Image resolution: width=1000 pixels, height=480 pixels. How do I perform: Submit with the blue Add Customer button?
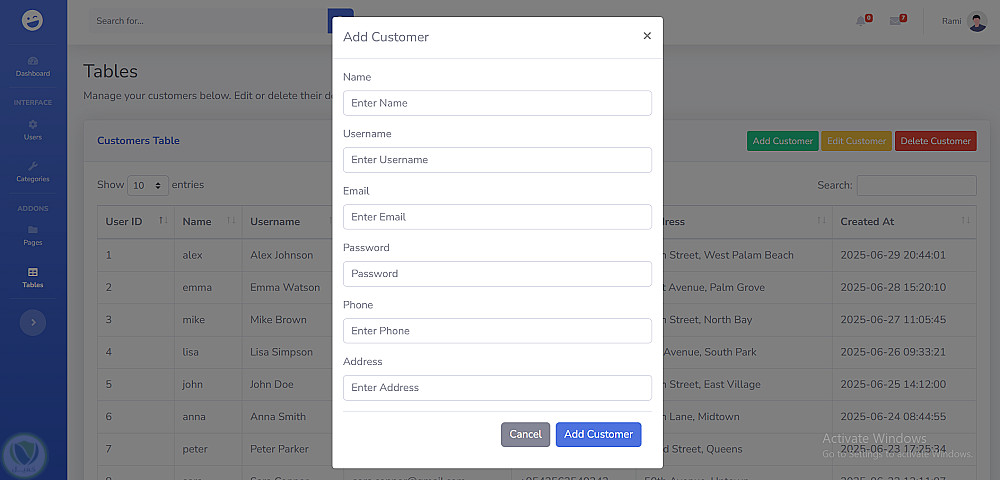[598, 434]
